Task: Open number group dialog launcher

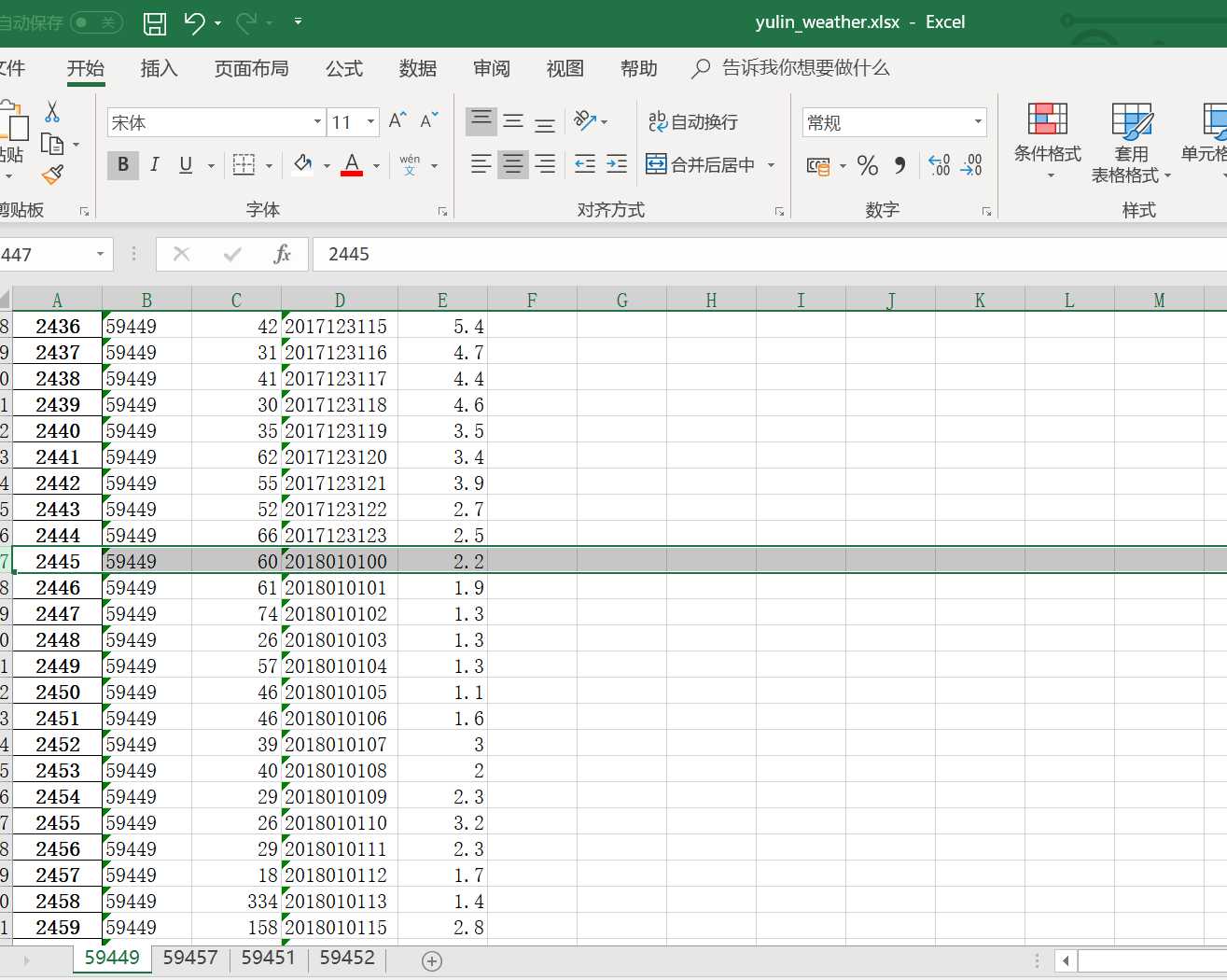Action: coord(986,212)
